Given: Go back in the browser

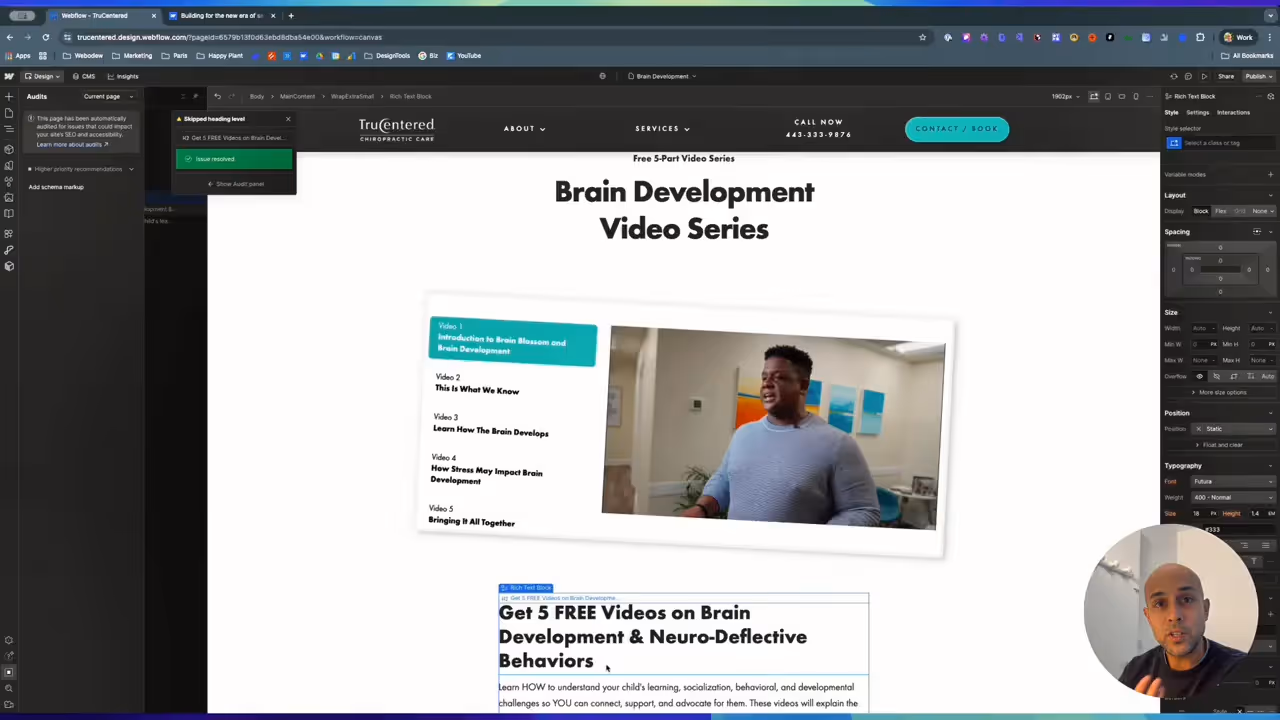Looking at the screenshot, I should point(10,37).
